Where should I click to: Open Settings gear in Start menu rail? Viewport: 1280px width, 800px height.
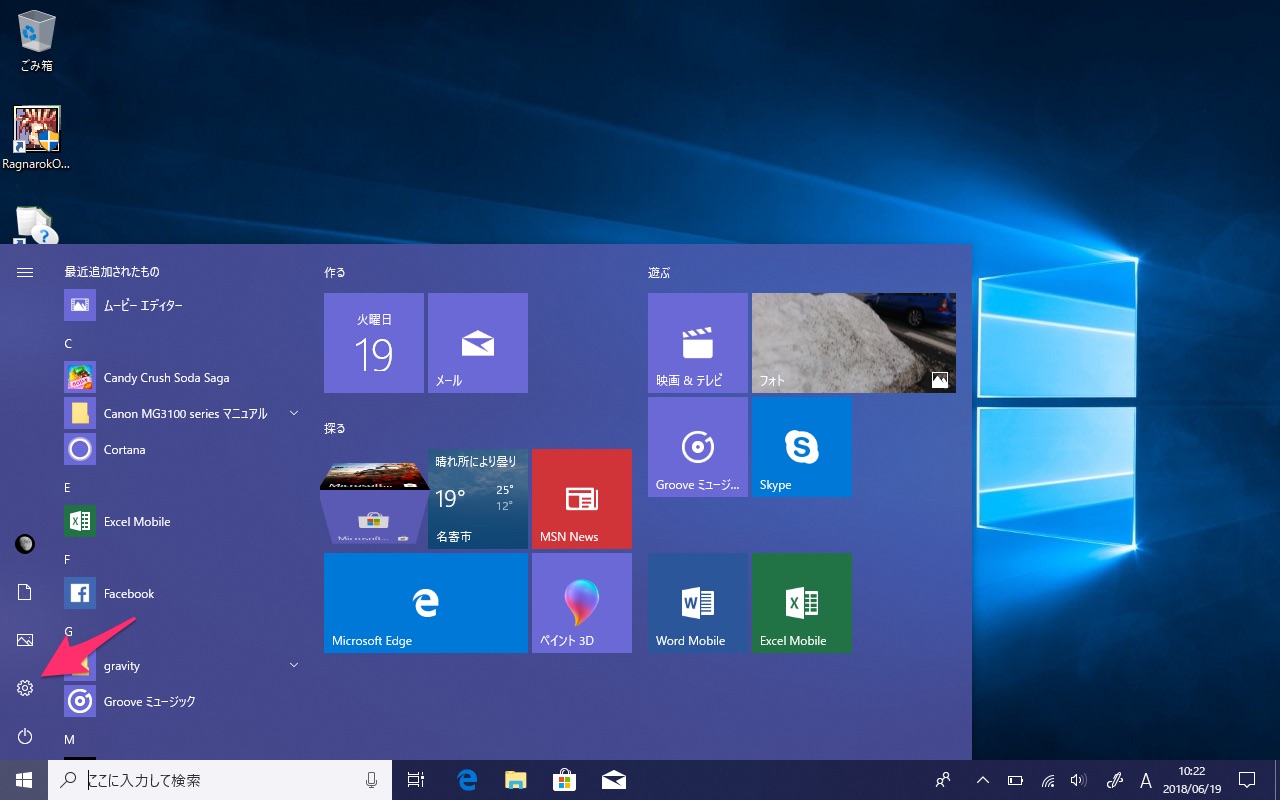pyautogui.click(x=25, y=688)
